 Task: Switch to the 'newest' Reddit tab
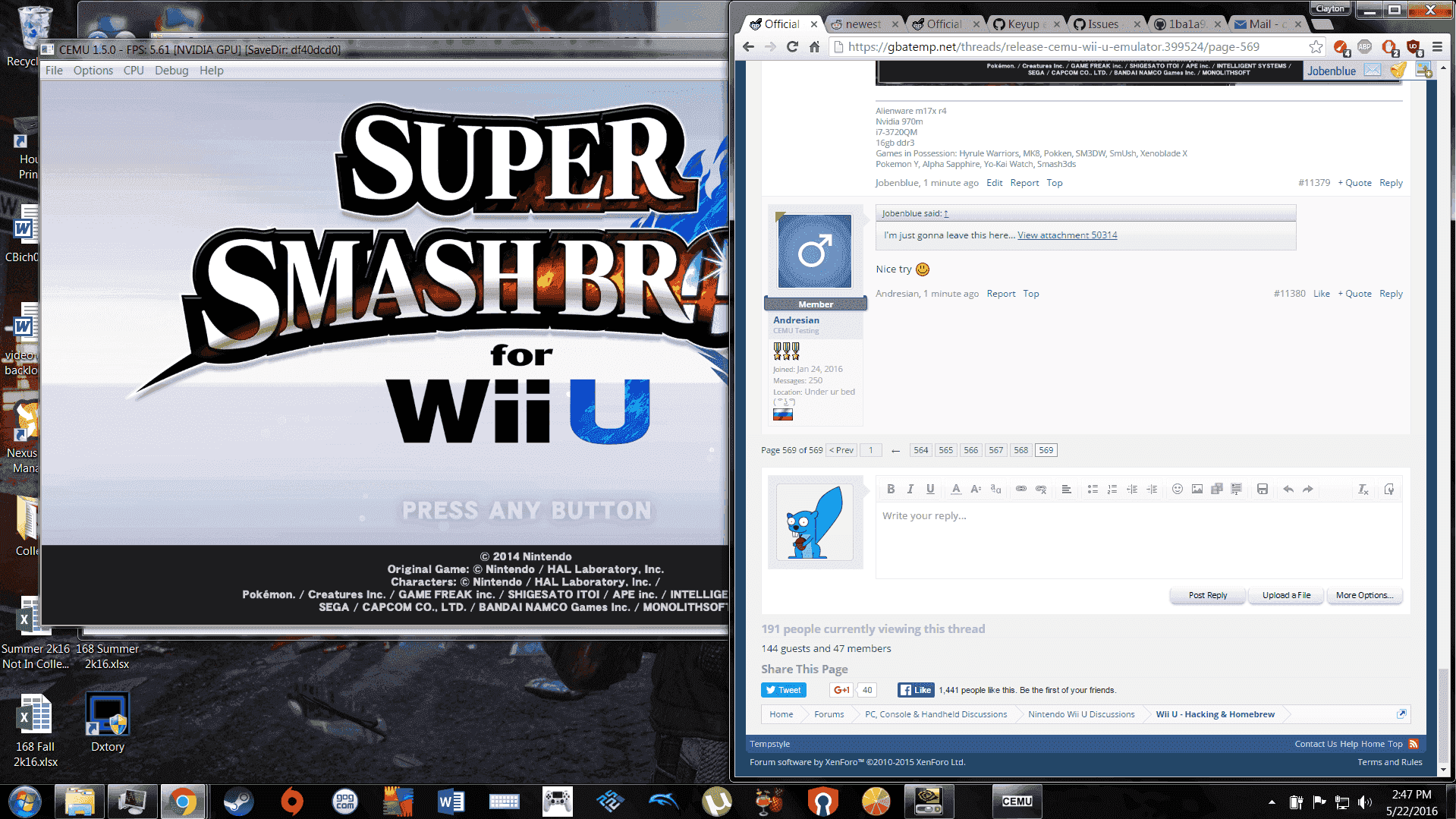point(863,24)
